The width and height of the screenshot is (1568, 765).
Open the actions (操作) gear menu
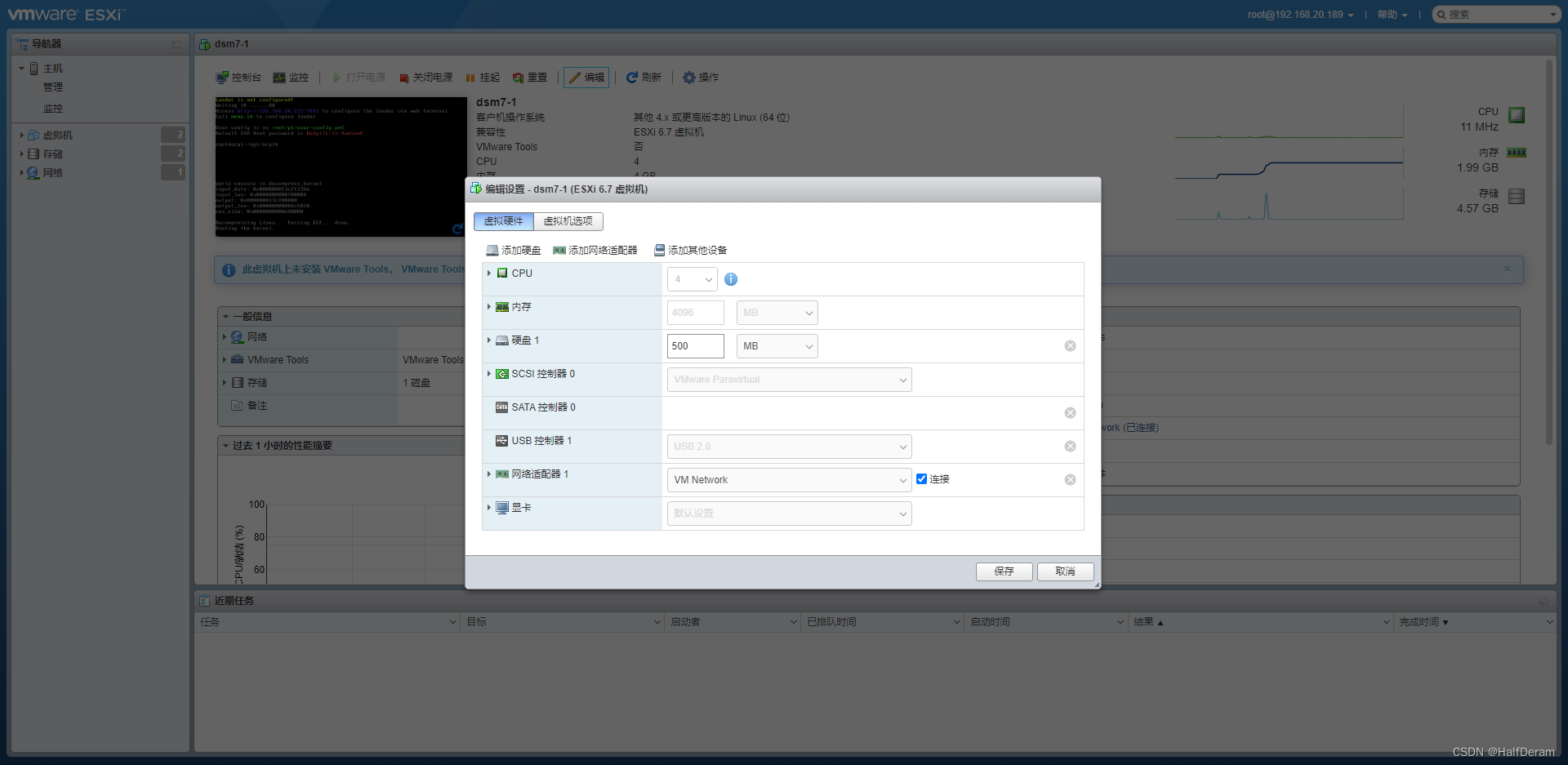click(701, 78)
